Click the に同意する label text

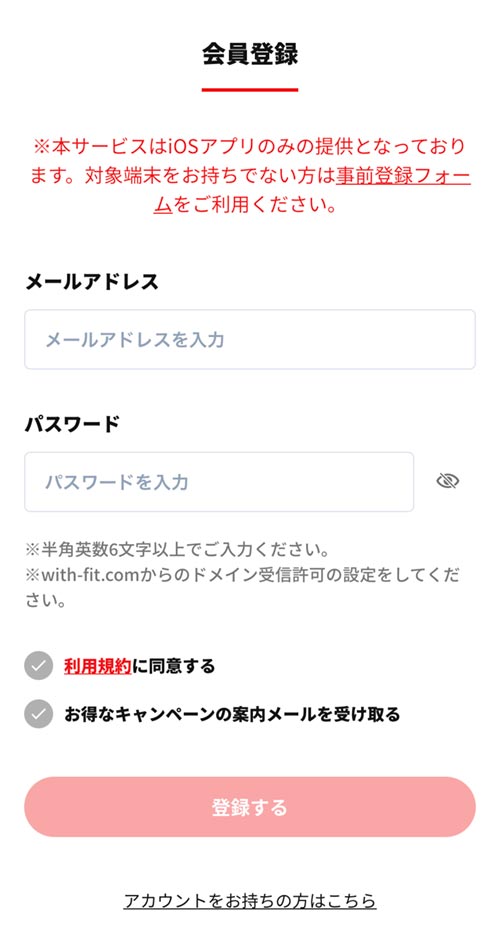[x=173, y=666]
